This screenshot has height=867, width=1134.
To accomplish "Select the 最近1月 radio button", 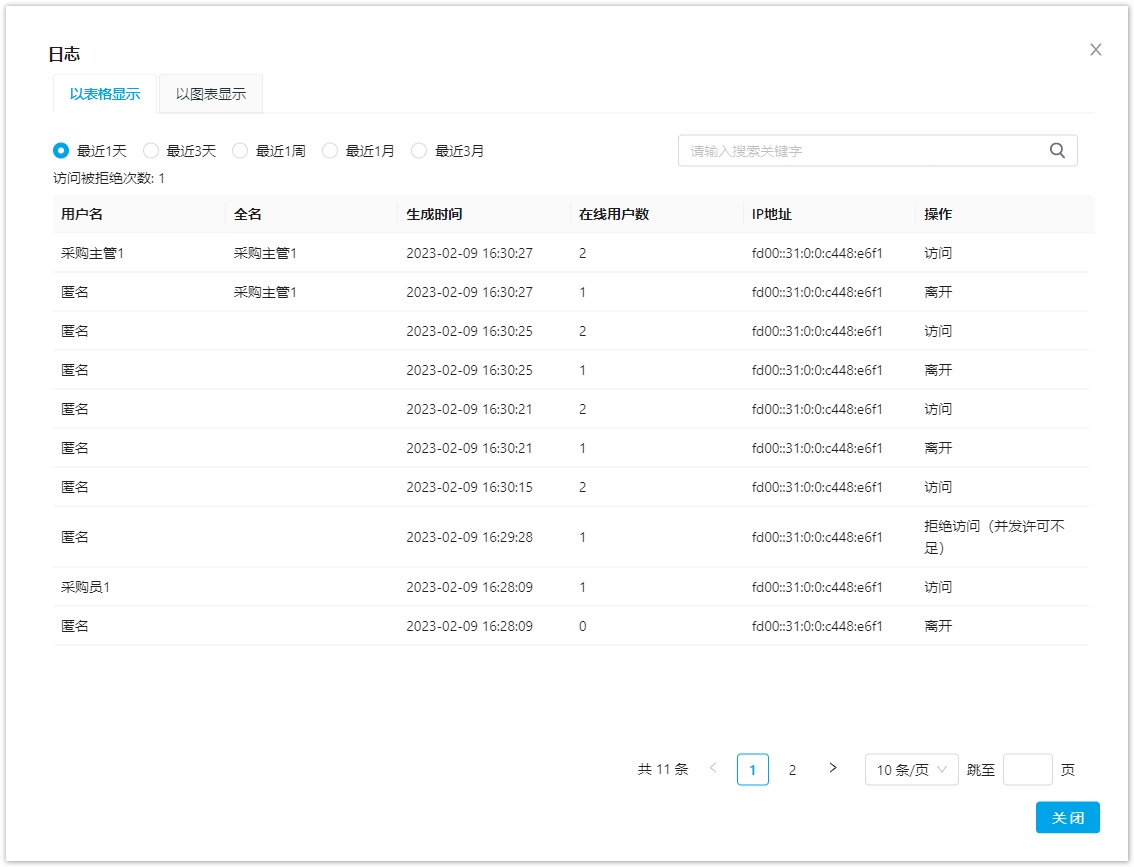I will 330,151.
